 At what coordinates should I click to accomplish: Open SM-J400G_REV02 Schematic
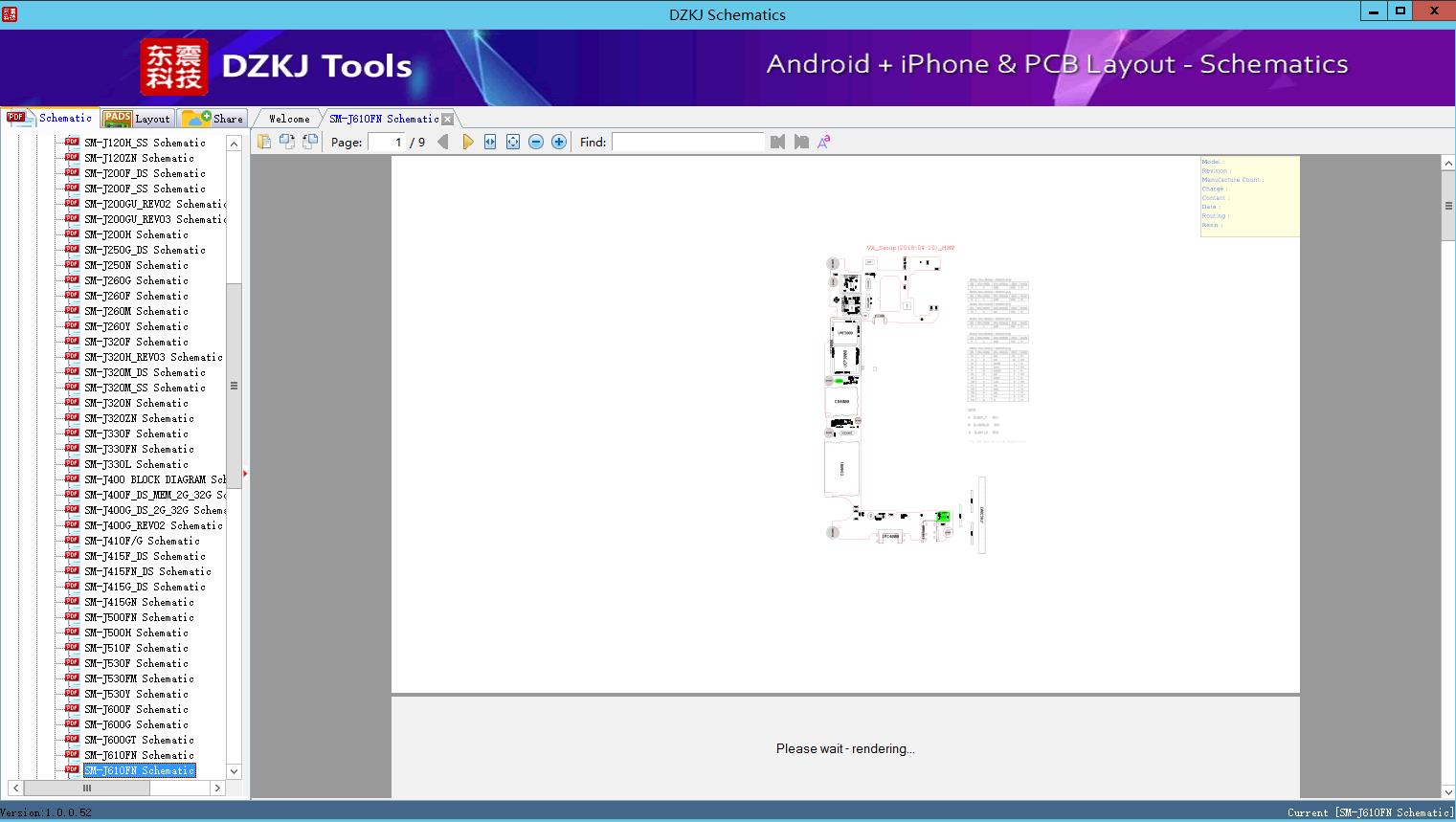coord(153,525)
